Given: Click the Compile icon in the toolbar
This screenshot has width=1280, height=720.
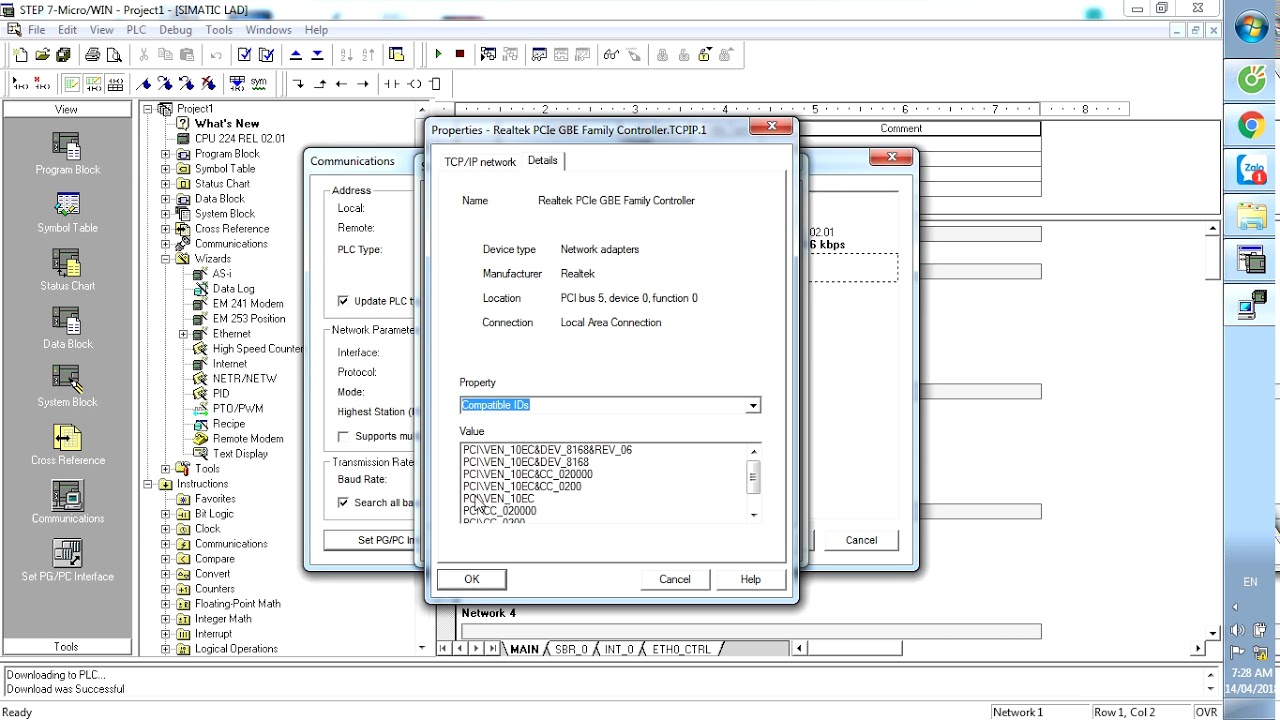Looking at the screenshot, I should [x=244, y=55].
